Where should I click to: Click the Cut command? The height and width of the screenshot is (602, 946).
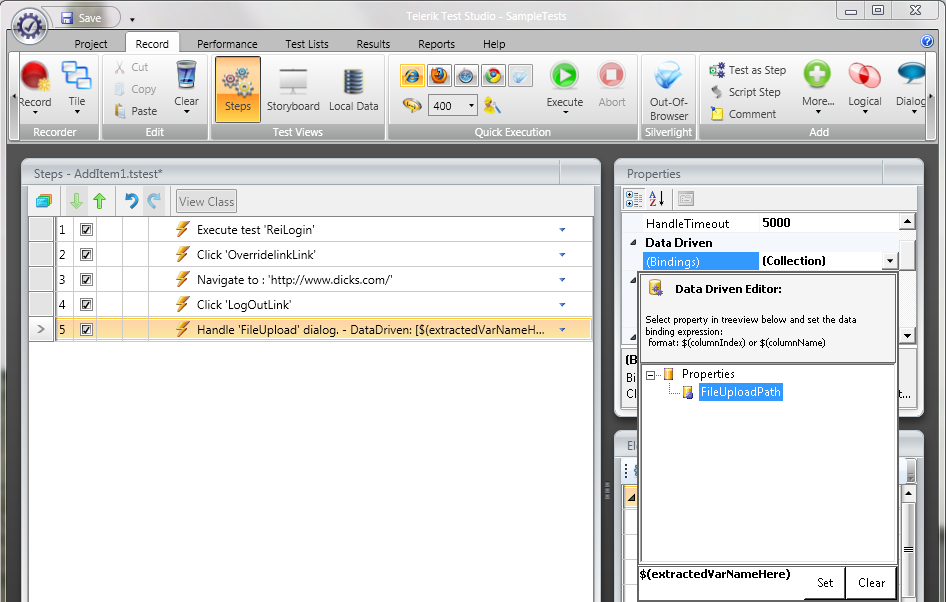click(132, 67)
